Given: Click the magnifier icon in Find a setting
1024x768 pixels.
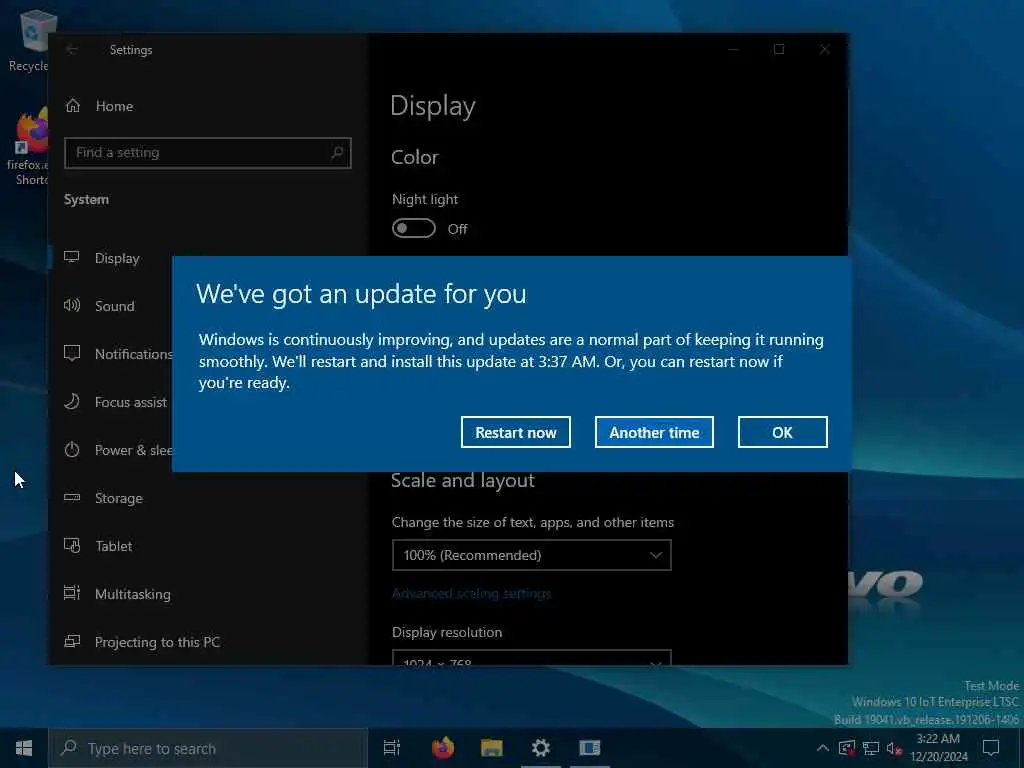Looking at the screenshot, I should click(337, 153).
